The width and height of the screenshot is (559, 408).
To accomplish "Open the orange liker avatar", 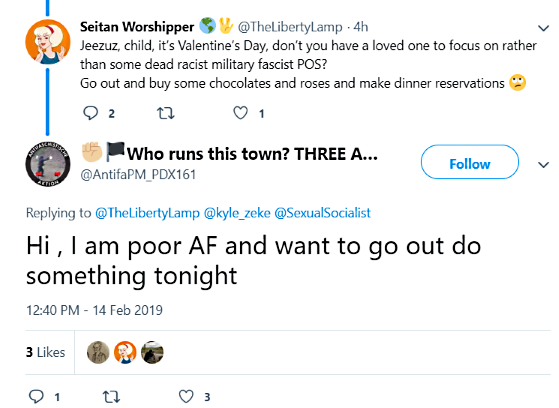I will 125,352.
